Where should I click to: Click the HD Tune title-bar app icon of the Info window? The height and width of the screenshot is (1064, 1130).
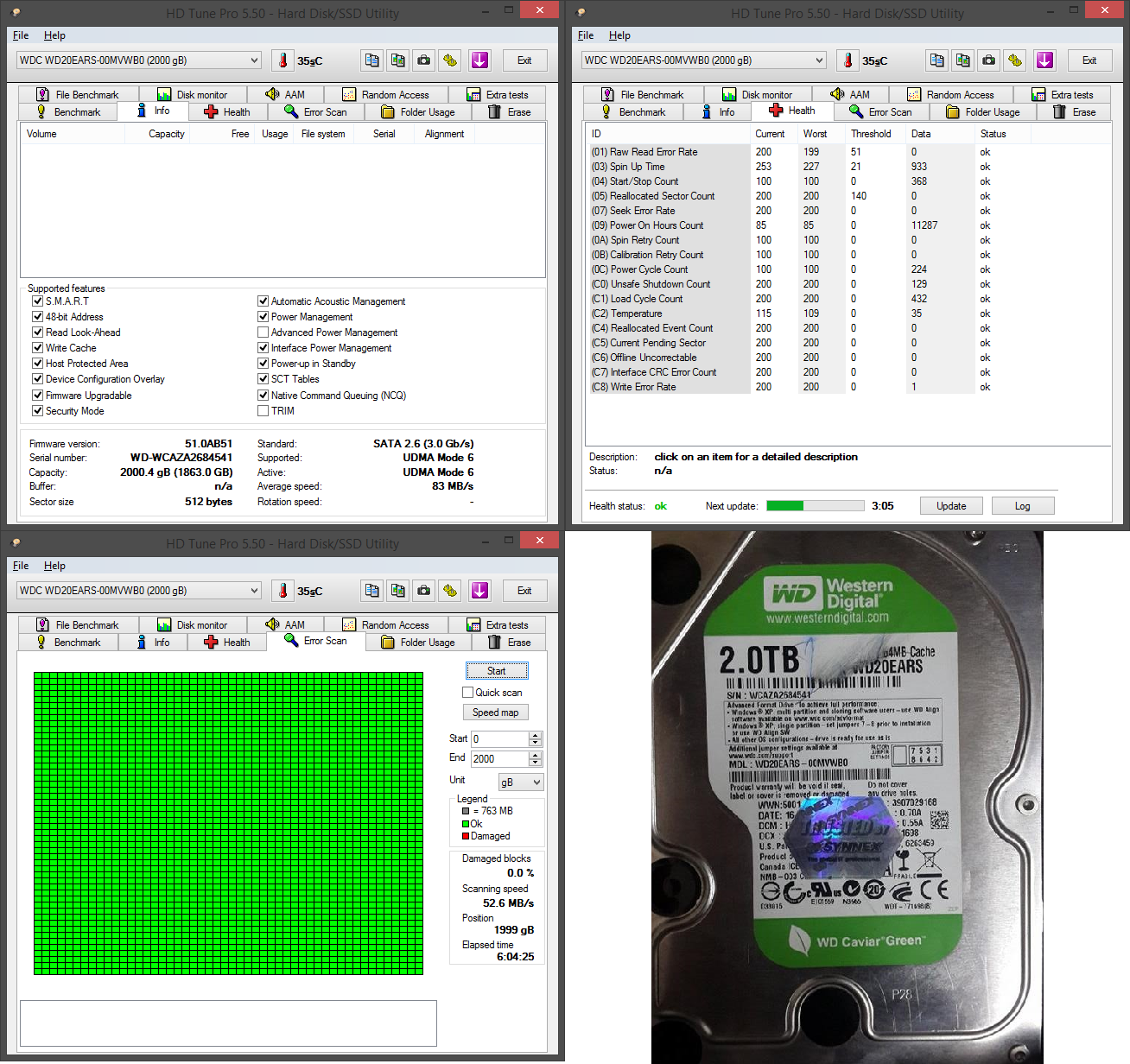tap(16, 12)
